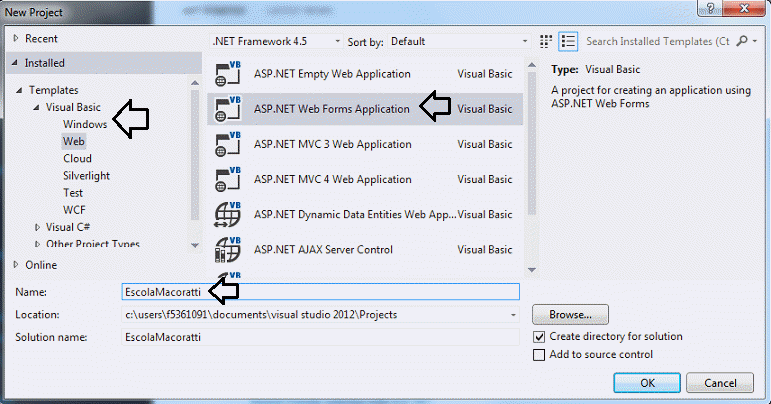
Task: Toggle Create directory for solution checkbox
Action: coord(540,337)
